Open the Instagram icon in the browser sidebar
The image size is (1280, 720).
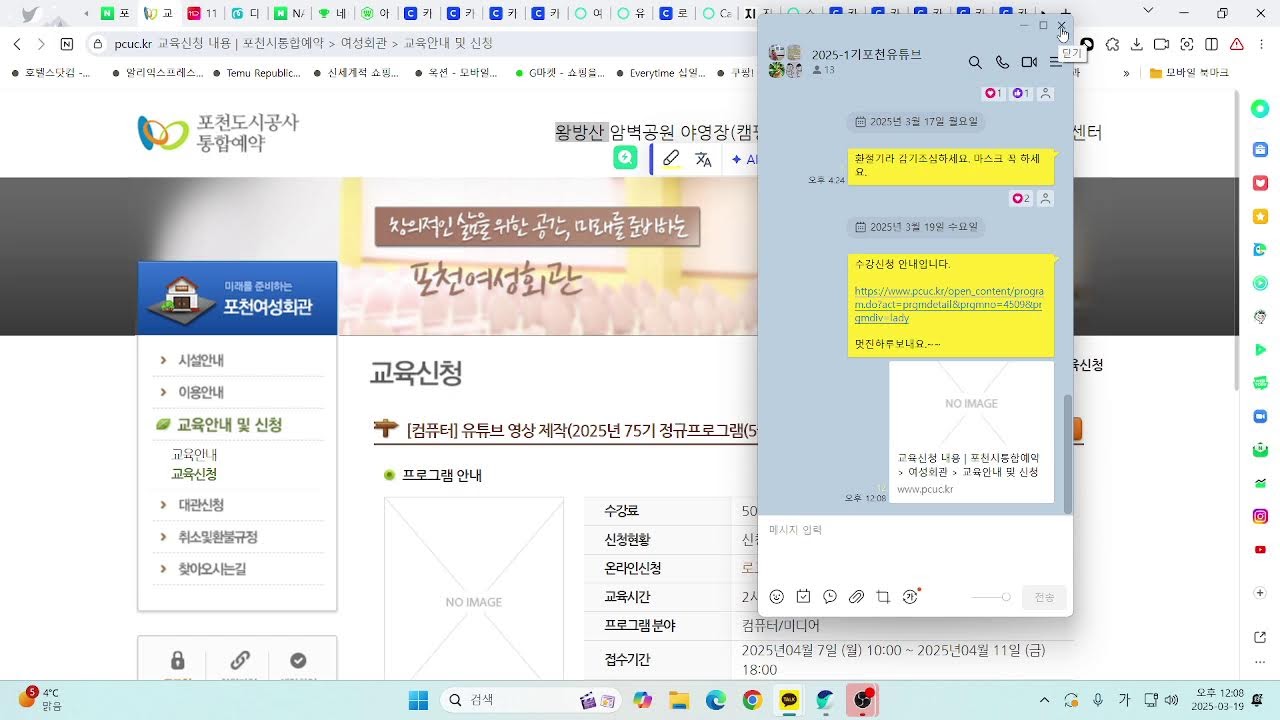click(1260, 516)
